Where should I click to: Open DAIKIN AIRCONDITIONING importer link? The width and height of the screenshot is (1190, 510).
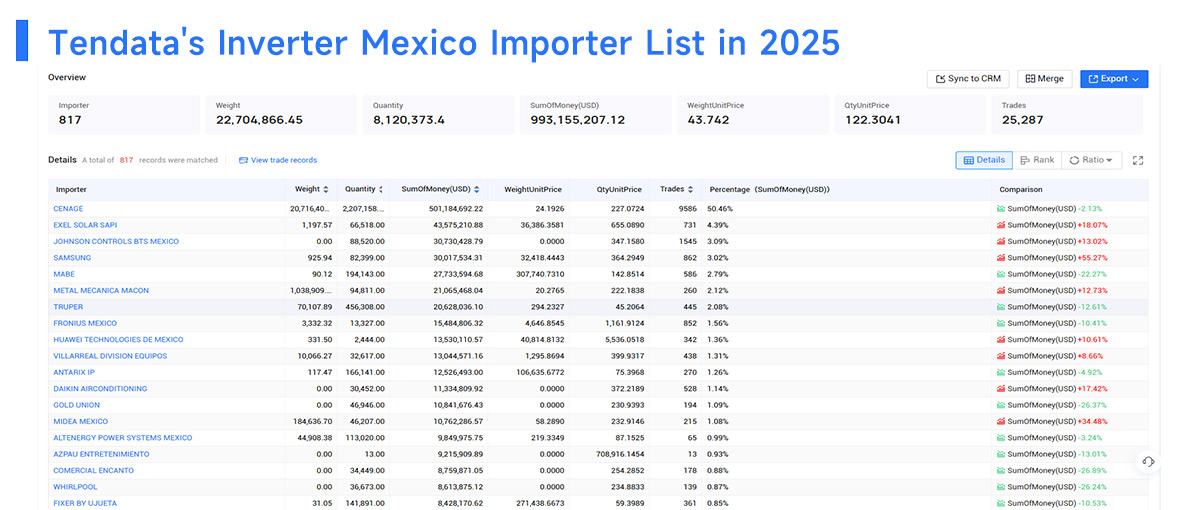coord(100,389)
